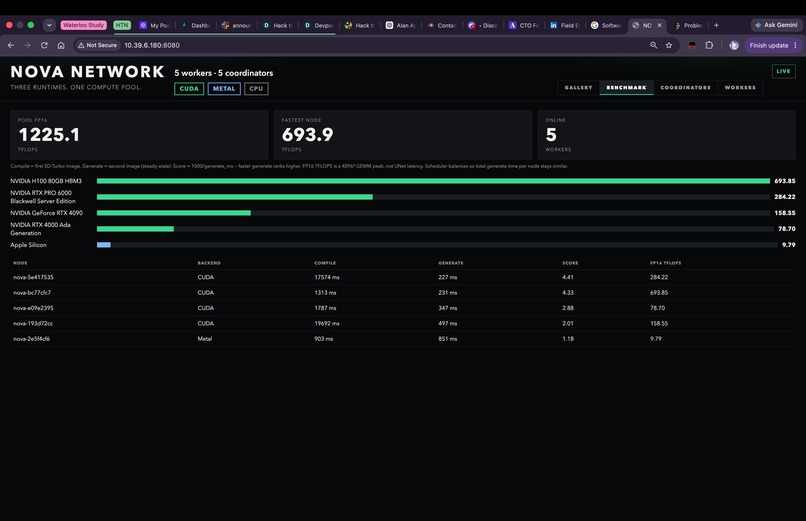The image size is (806, 521).
Task: Click the Not Secure site info badge
Action: click(97, 45)
